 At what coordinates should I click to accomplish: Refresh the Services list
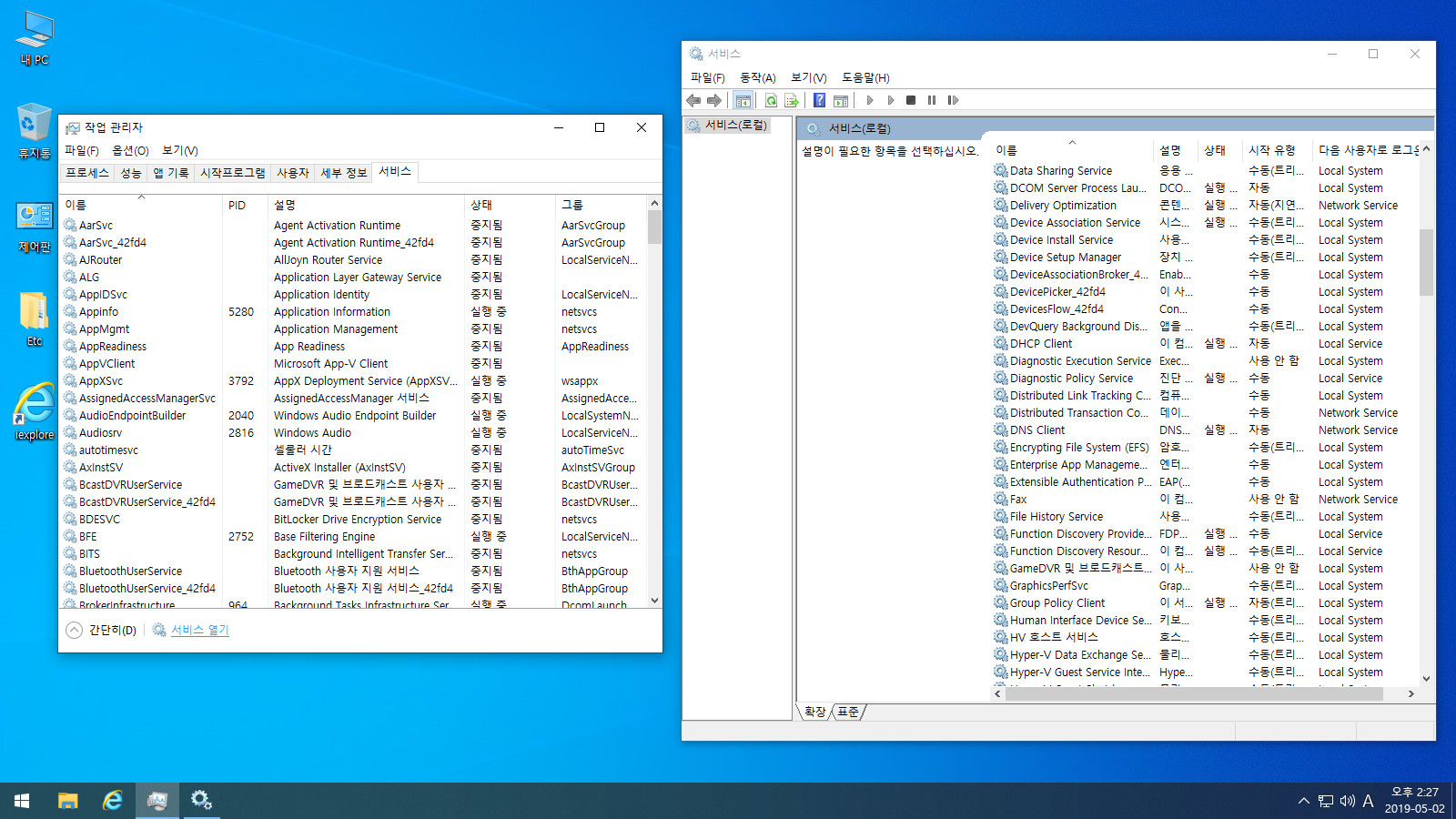point(771,100)
